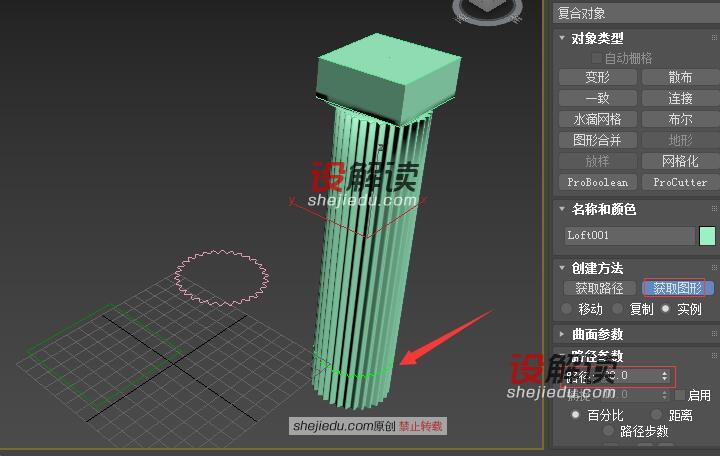Select the 复制 radio option
Image resolution: width=720 pixels, height=456 pixels.
click(x=619, y=309)
